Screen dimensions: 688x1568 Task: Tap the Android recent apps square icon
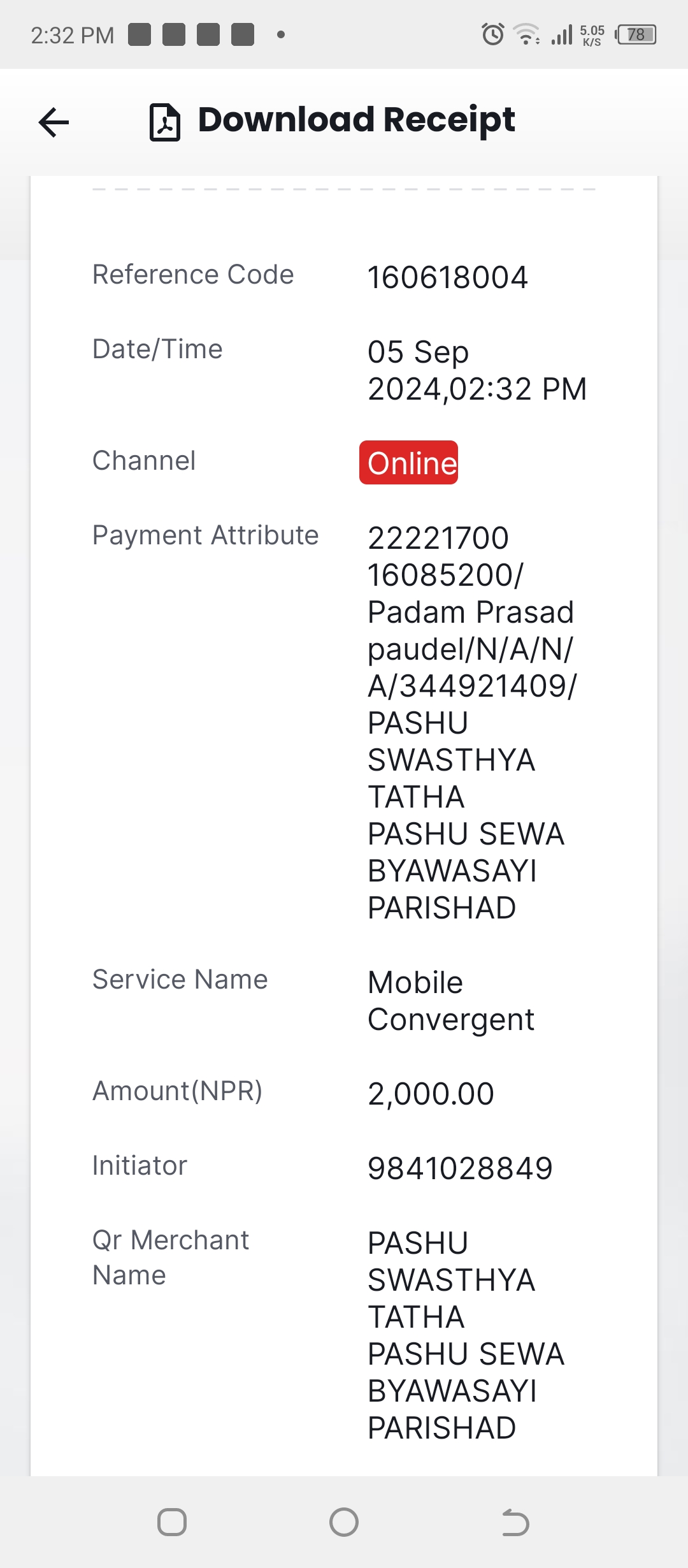pyautogui.click(x=172, y=1522)
